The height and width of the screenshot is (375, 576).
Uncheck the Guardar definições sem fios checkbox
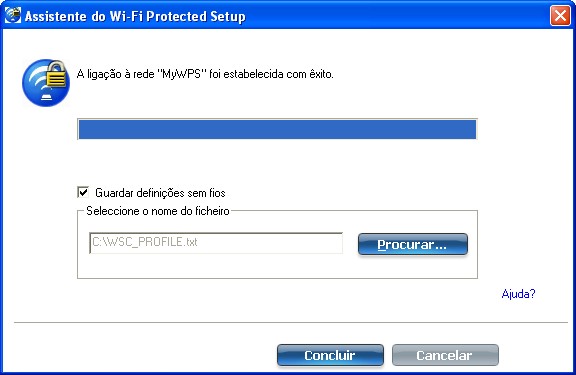pyautogui.click(x=83, y=192)
